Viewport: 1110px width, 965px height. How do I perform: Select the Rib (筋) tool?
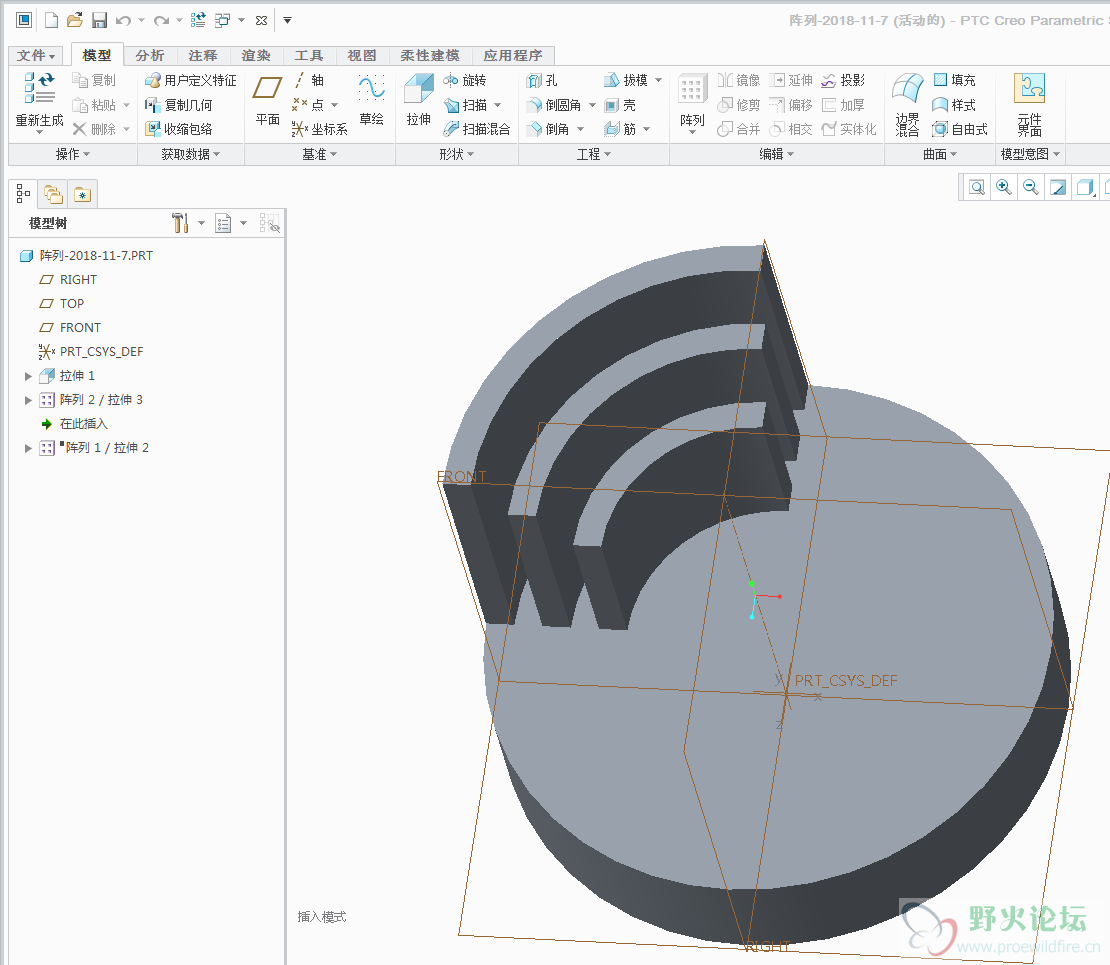pos(620,129)
